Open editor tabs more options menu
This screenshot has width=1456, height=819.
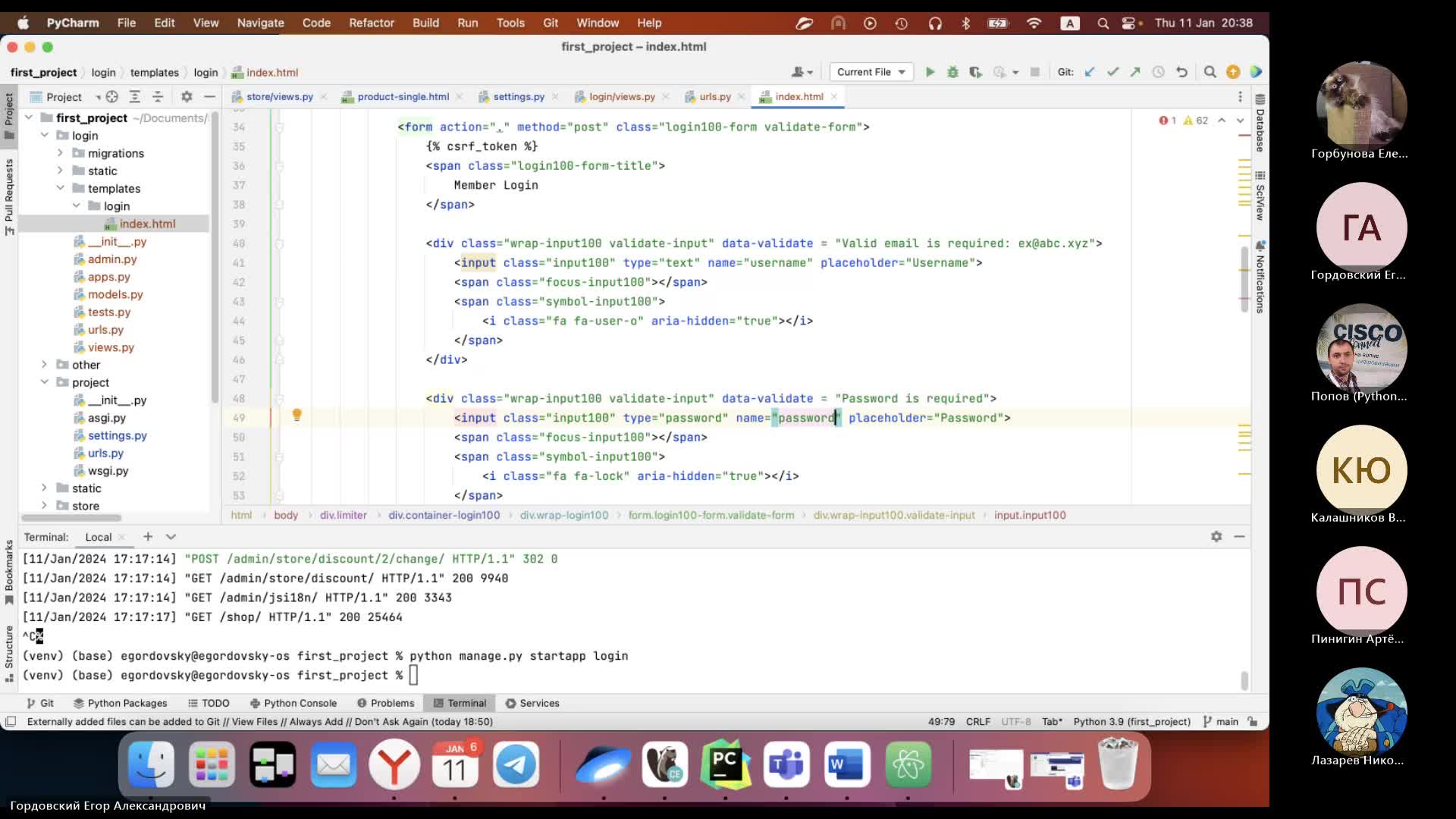click(1241, 96)
